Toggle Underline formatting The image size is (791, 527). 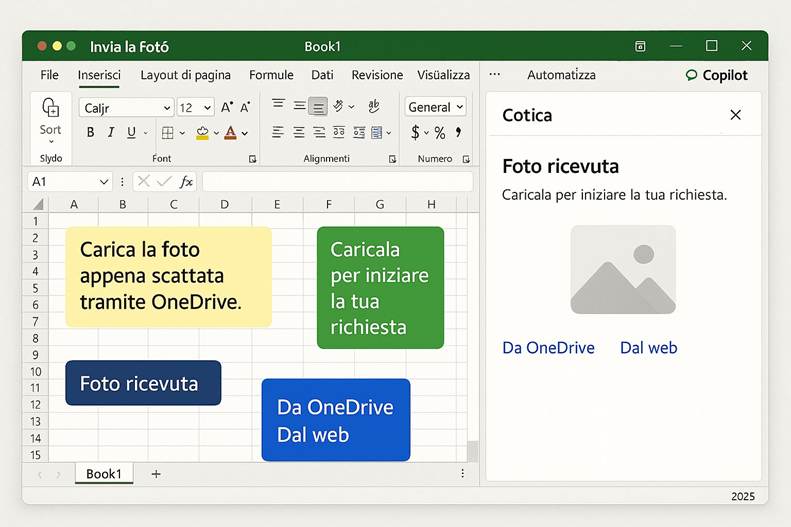pos(131,133)
